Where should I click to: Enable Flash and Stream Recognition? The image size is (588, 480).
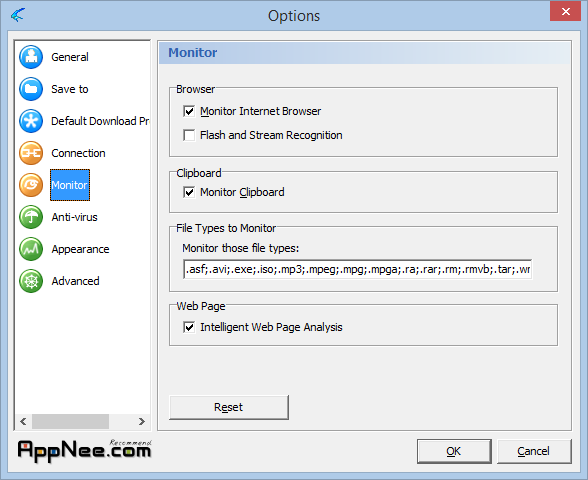(x=189, y=135)
